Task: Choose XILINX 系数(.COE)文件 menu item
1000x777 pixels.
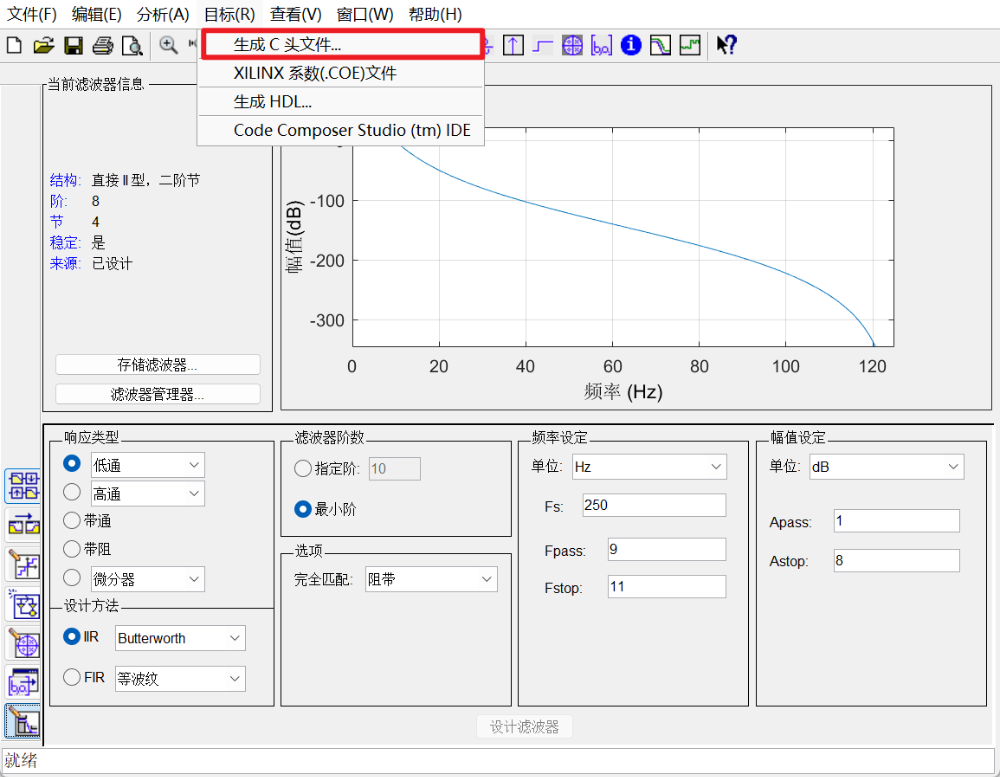Action: tap(341, 73)
